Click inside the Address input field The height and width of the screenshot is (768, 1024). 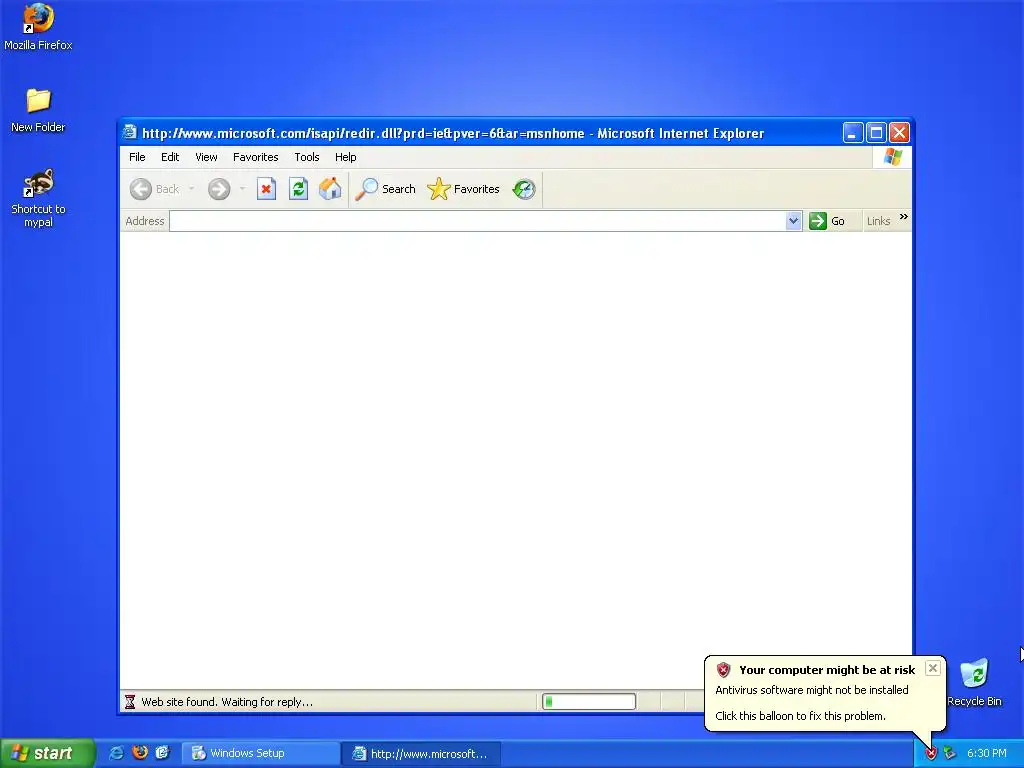click(477, 221)
